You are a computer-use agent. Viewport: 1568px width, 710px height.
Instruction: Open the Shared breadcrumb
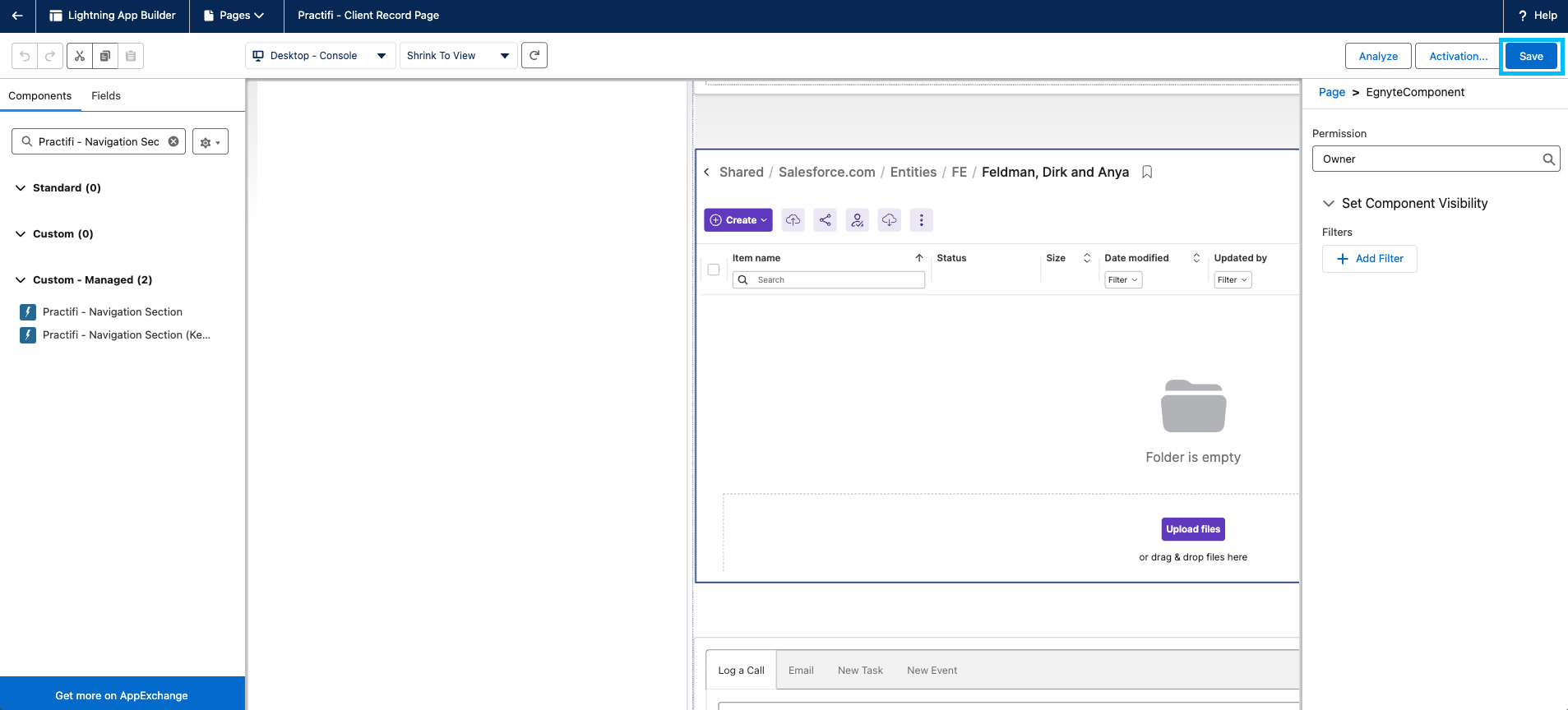coord(742,172)
